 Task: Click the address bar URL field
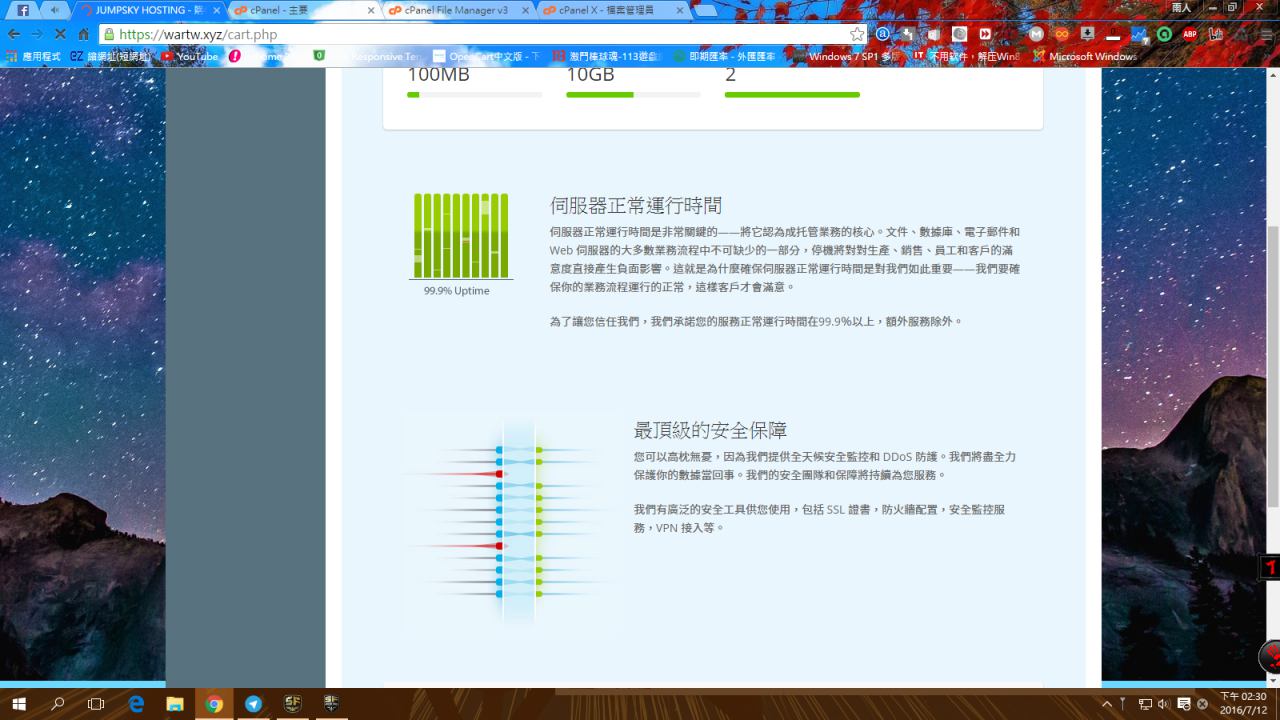[x=480, y=34]
